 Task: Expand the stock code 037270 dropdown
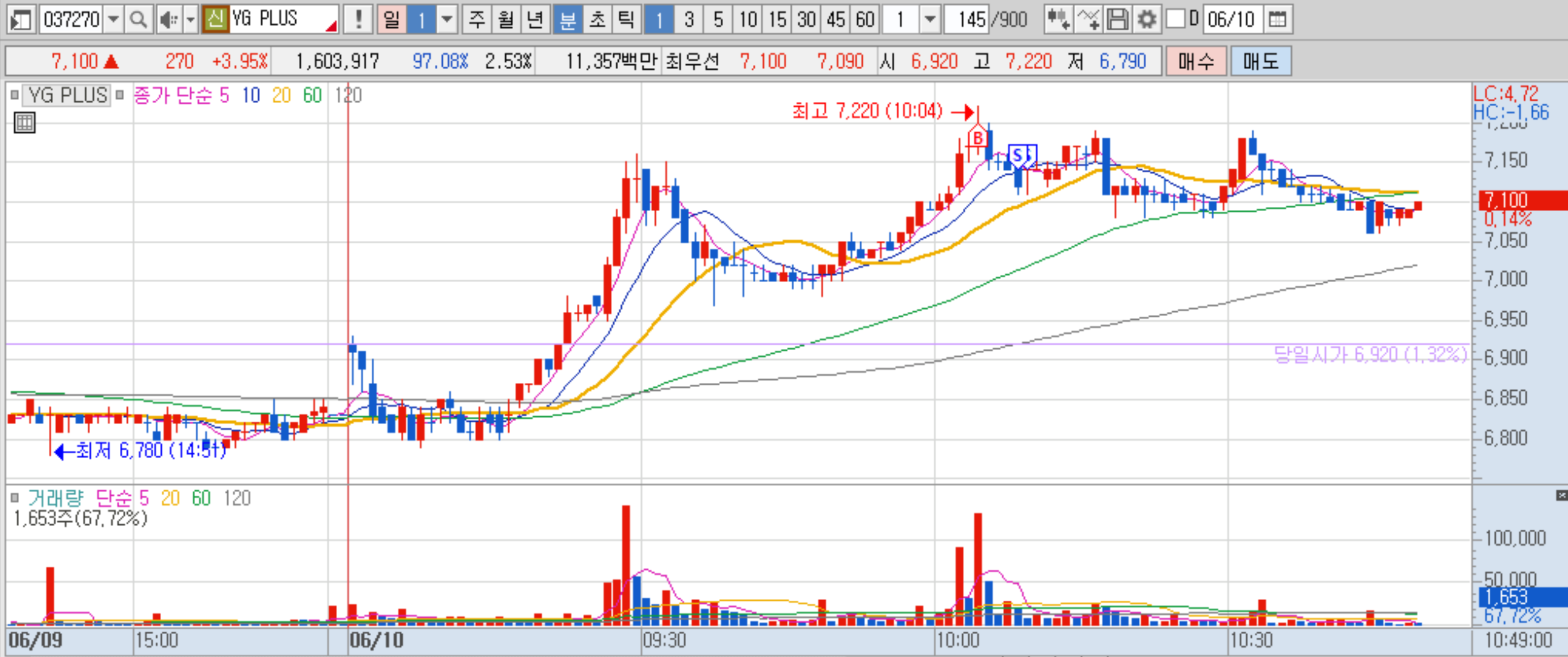click(113, 20)
